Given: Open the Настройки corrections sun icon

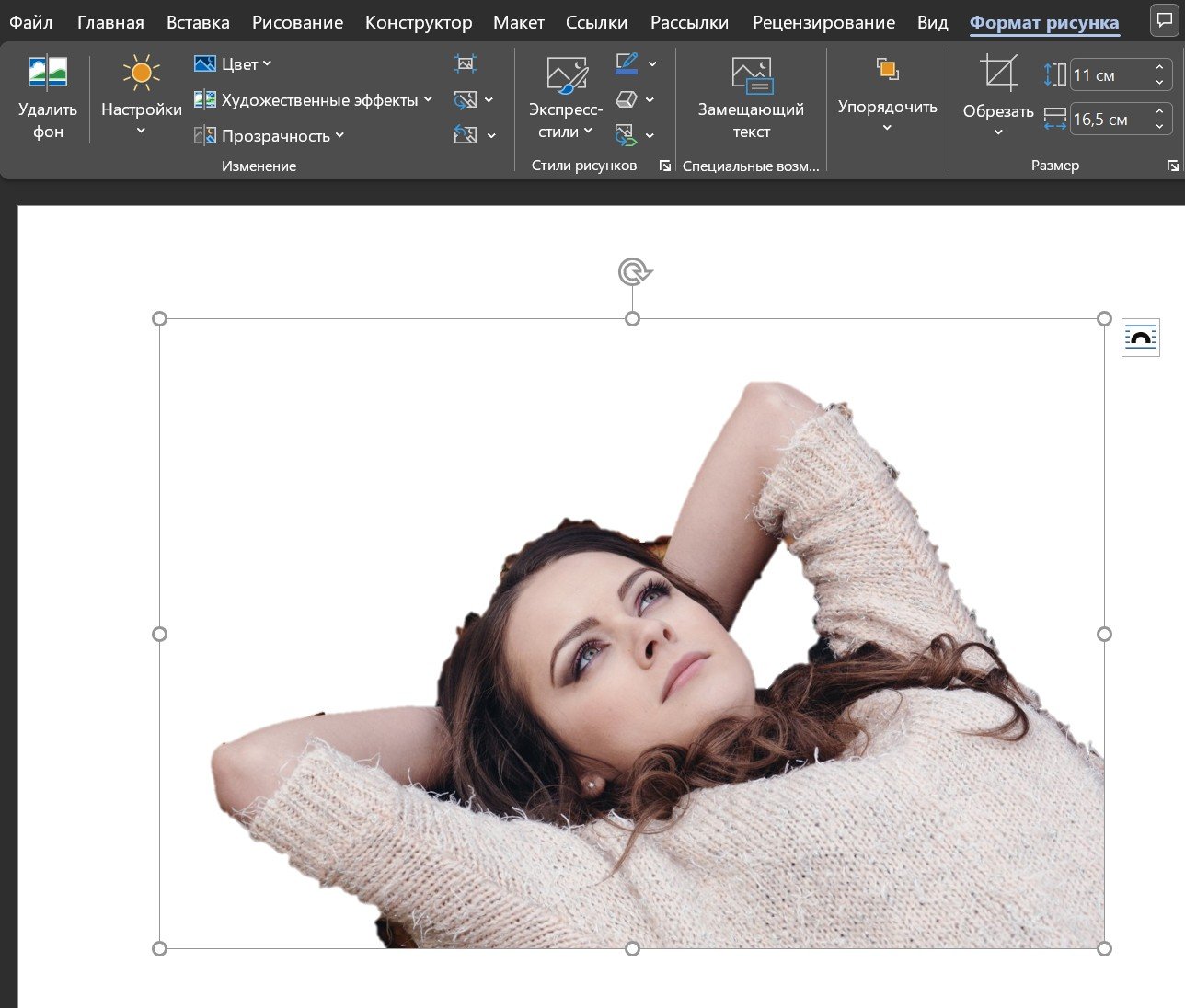Looking at the screenshot, I should point(141,73).
